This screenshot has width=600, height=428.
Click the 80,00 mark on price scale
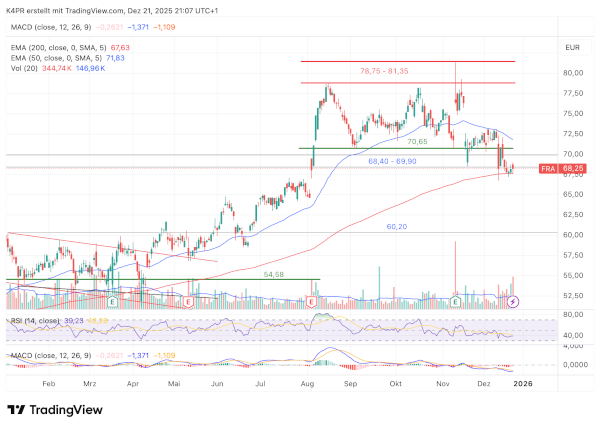coord(572,73)
